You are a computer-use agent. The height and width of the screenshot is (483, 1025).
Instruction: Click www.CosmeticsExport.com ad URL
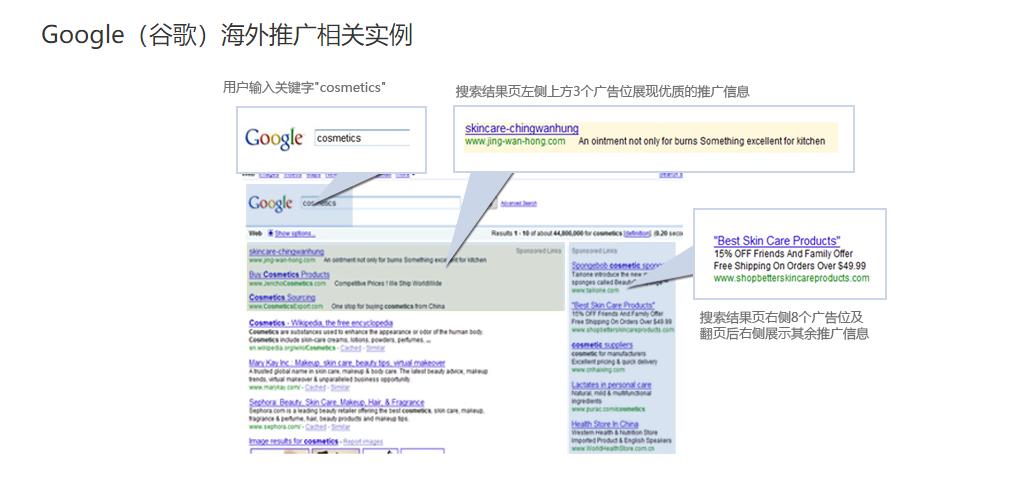click(x=286, y=307)
